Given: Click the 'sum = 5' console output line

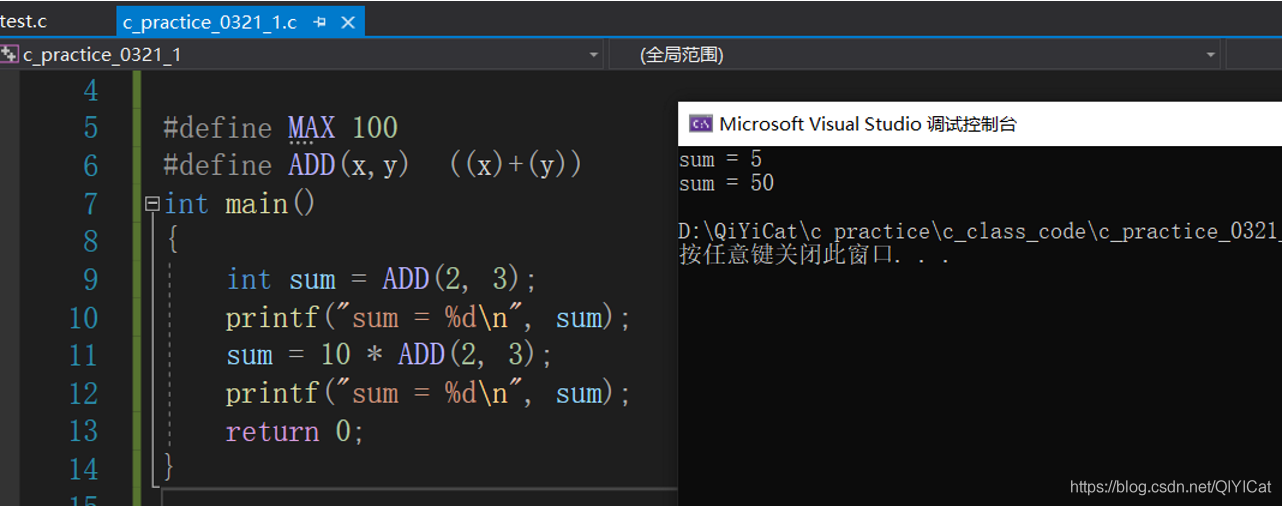Looking at the screenshot, I should tap(720, 159).
